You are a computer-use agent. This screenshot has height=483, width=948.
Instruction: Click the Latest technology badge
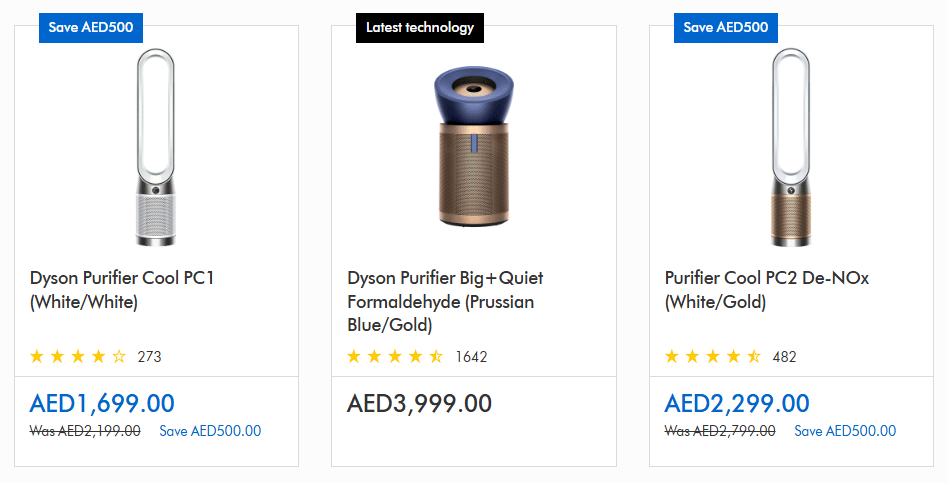tap(420, 27)
